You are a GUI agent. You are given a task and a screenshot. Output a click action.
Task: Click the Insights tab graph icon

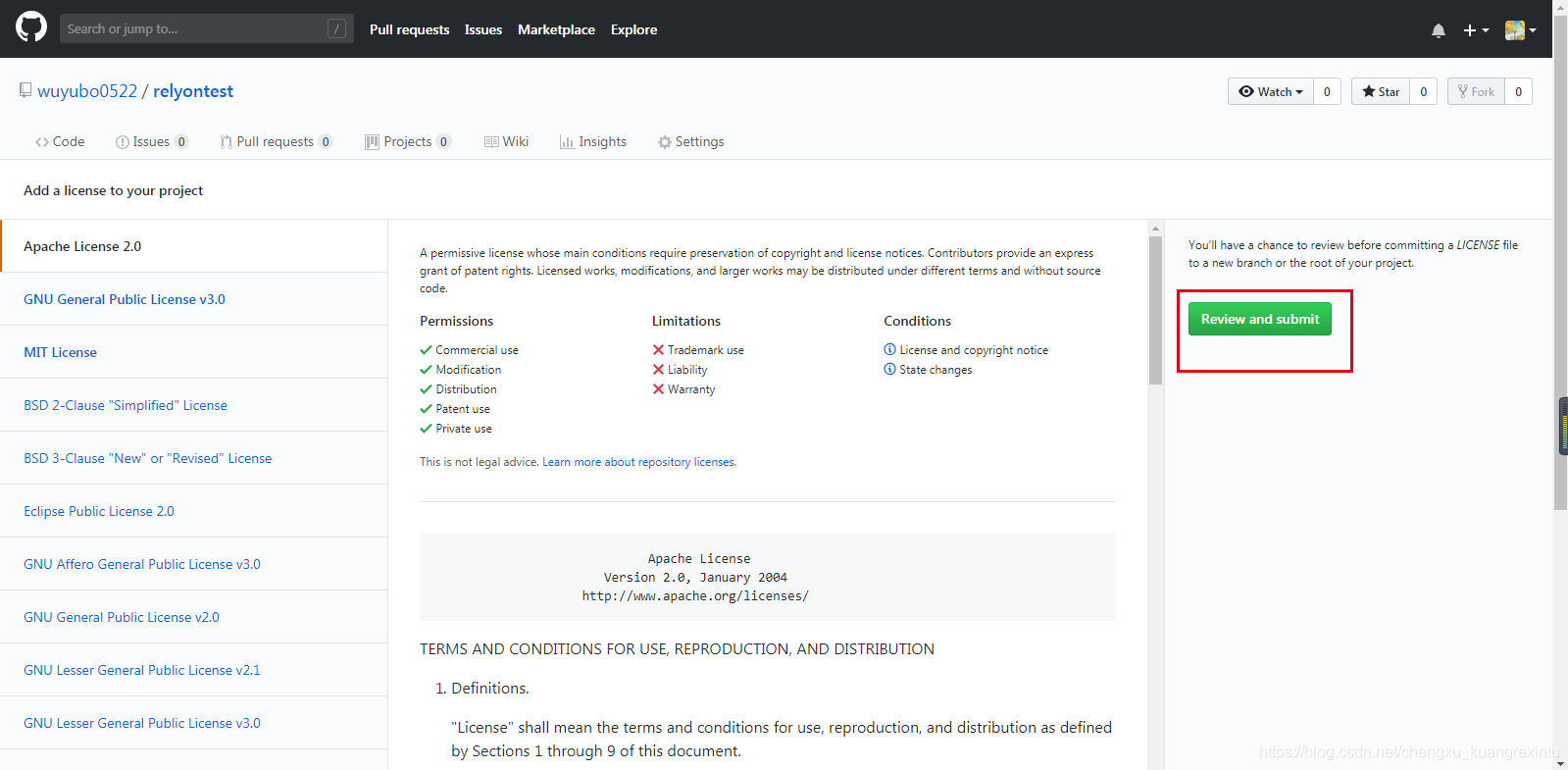(567, 142)
